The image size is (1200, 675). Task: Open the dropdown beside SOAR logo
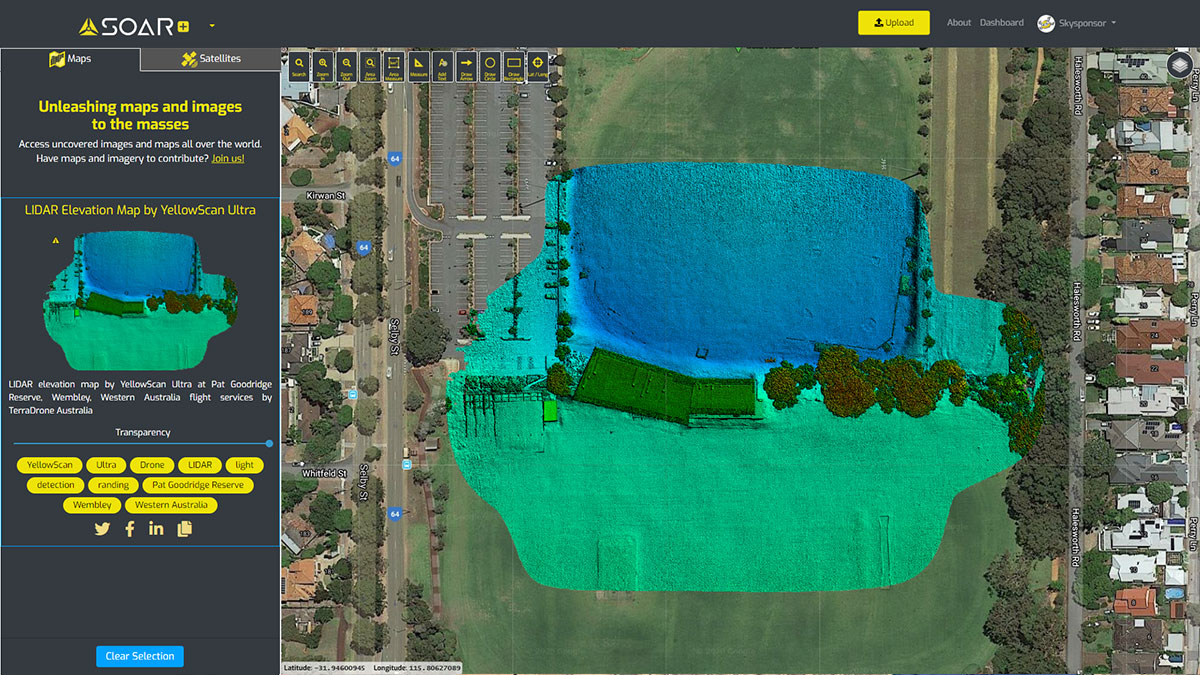click(x=212, y=25)
